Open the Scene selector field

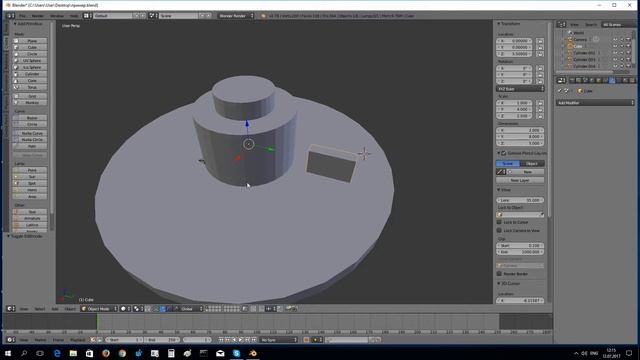pyautogui.click(x=178, y=16)
